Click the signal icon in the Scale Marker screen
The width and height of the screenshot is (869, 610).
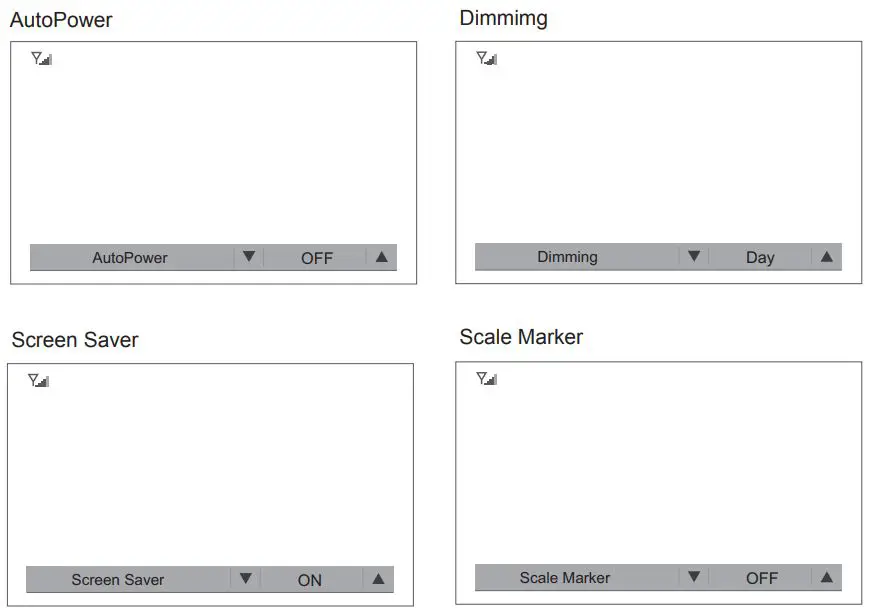pos(487,379)
